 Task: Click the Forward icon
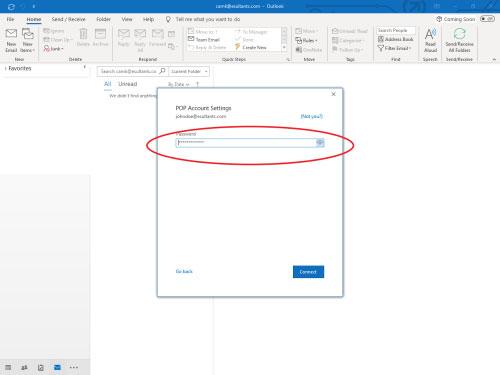pos(157,34)
